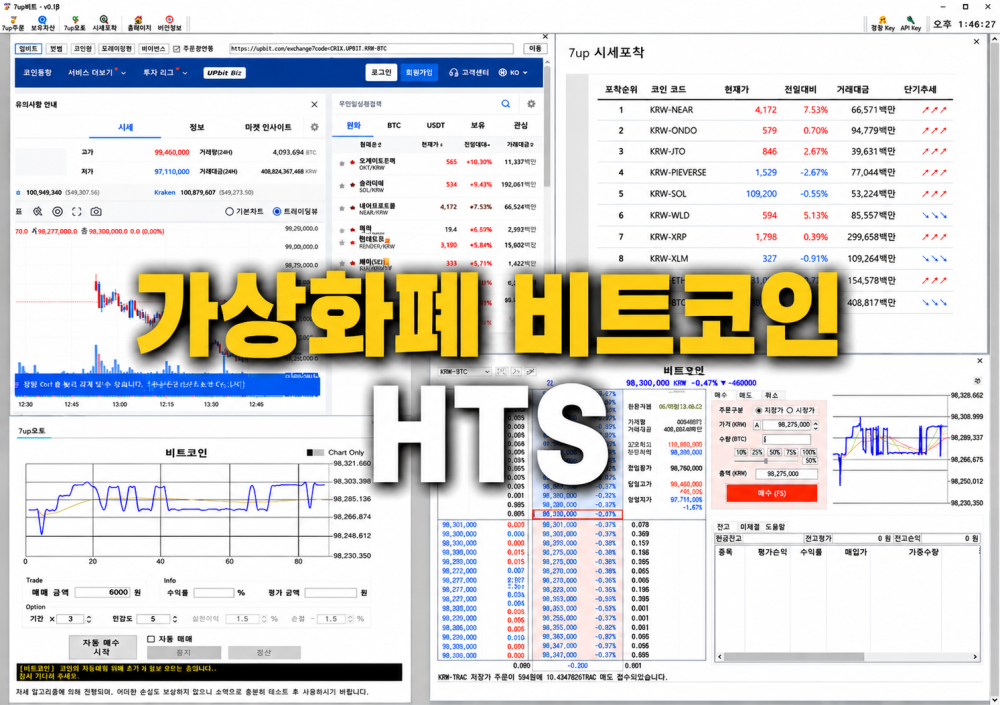Click the 정할 Key icon
This screenshot has height=705, width=1000.
883,24
